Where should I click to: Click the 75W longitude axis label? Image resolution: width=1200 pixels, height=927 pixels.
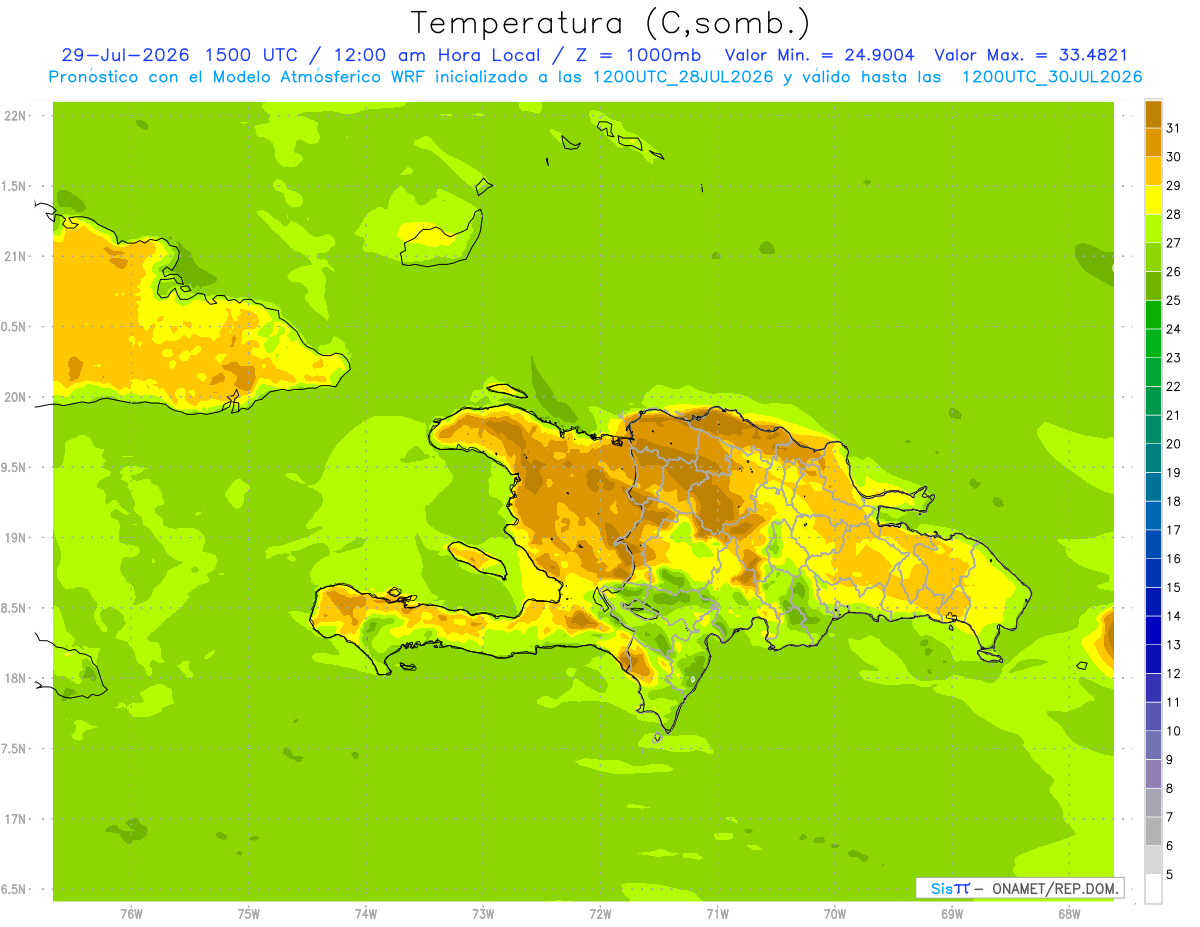249,914
